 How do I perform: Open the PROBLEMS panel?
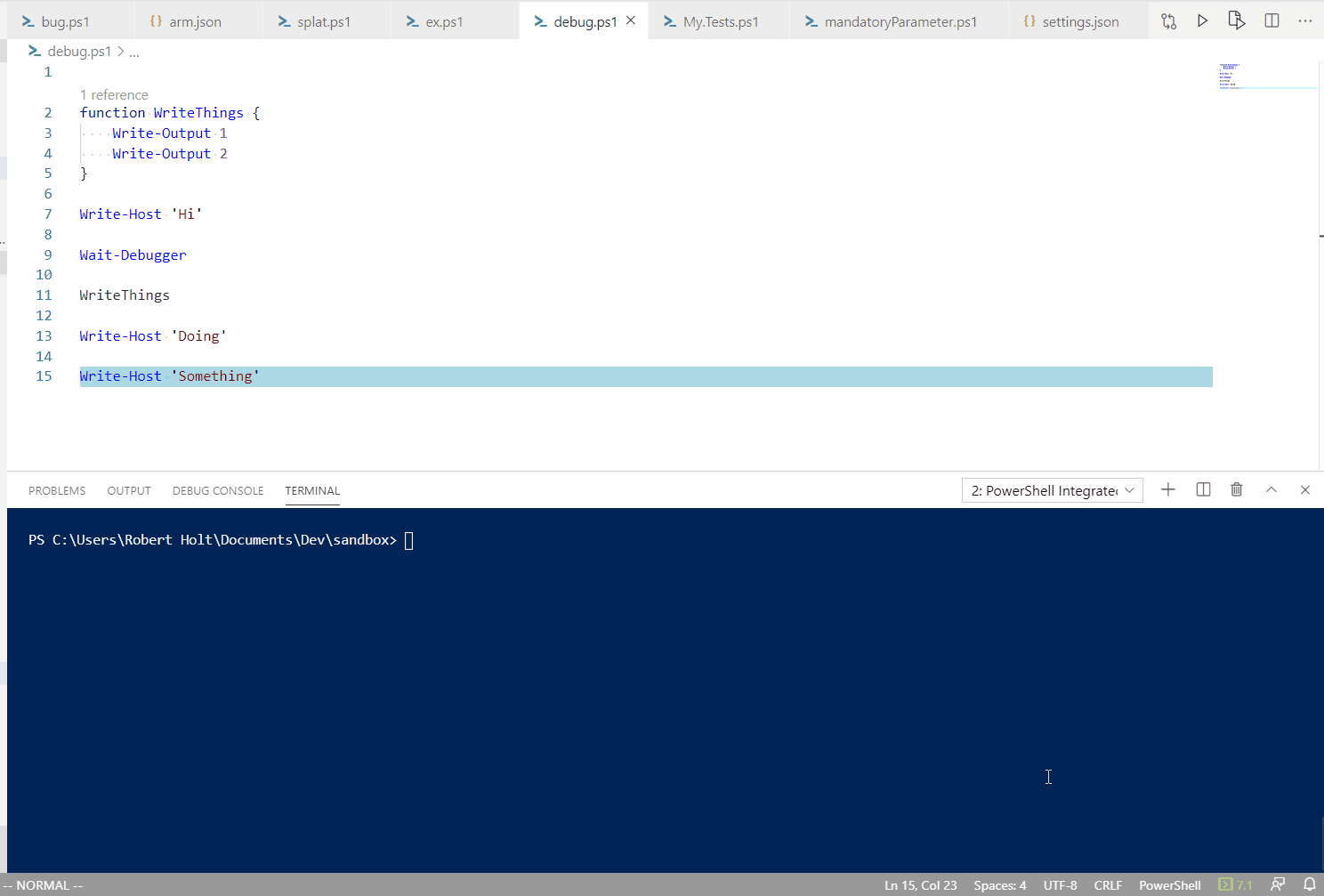[56, 490]
